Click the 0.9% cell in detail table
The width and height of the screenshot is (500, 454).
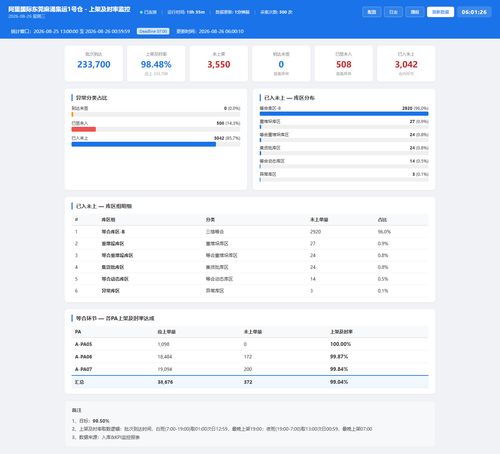click(383, 244)
